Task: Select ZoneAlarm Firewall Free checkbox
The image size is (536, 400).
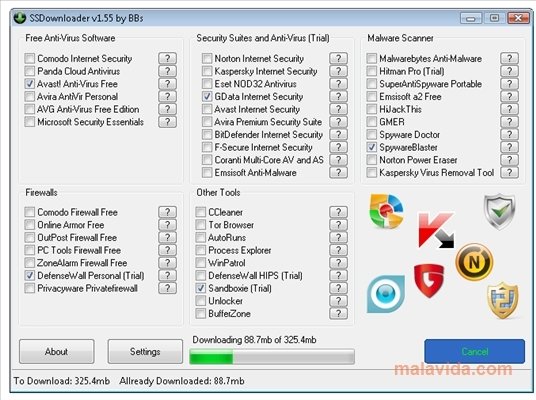Action: pyautogui.click(x=30, y=263)
